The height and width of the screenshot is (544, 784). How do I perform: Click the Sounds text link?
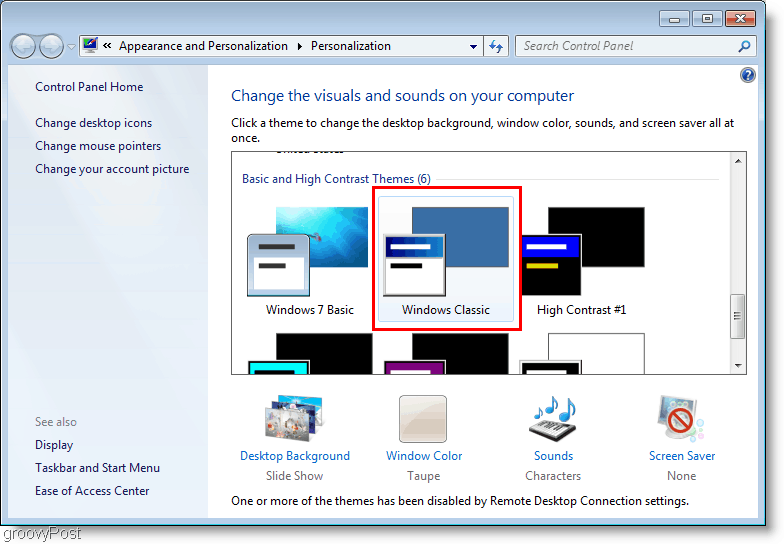tap(553, 456)
